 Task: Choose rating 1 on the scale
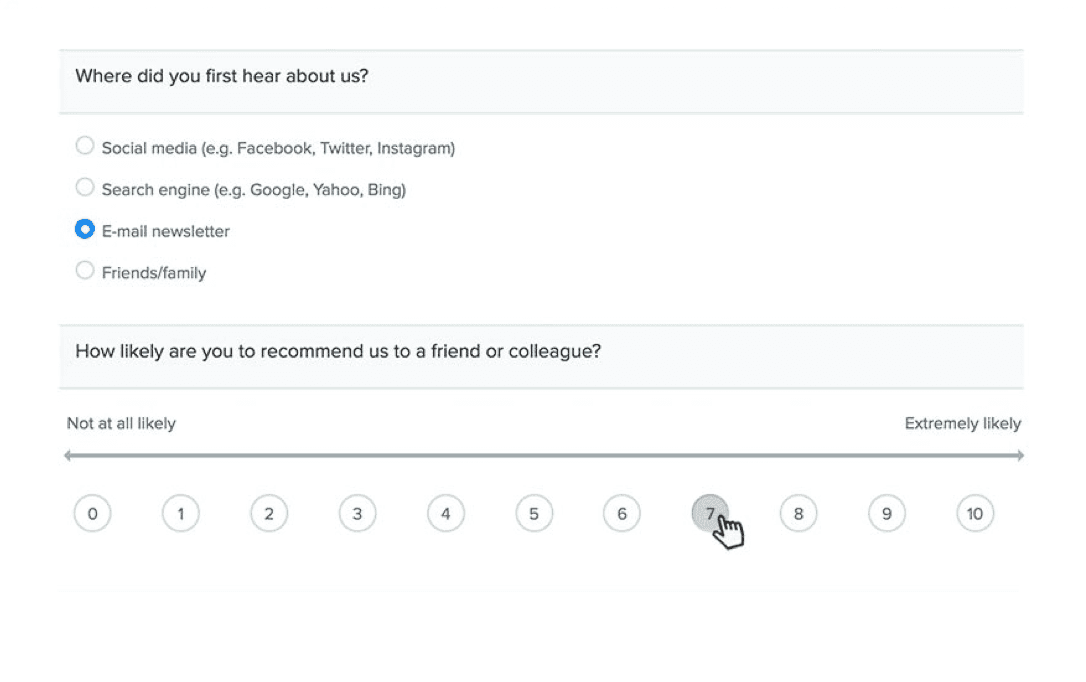181,514
